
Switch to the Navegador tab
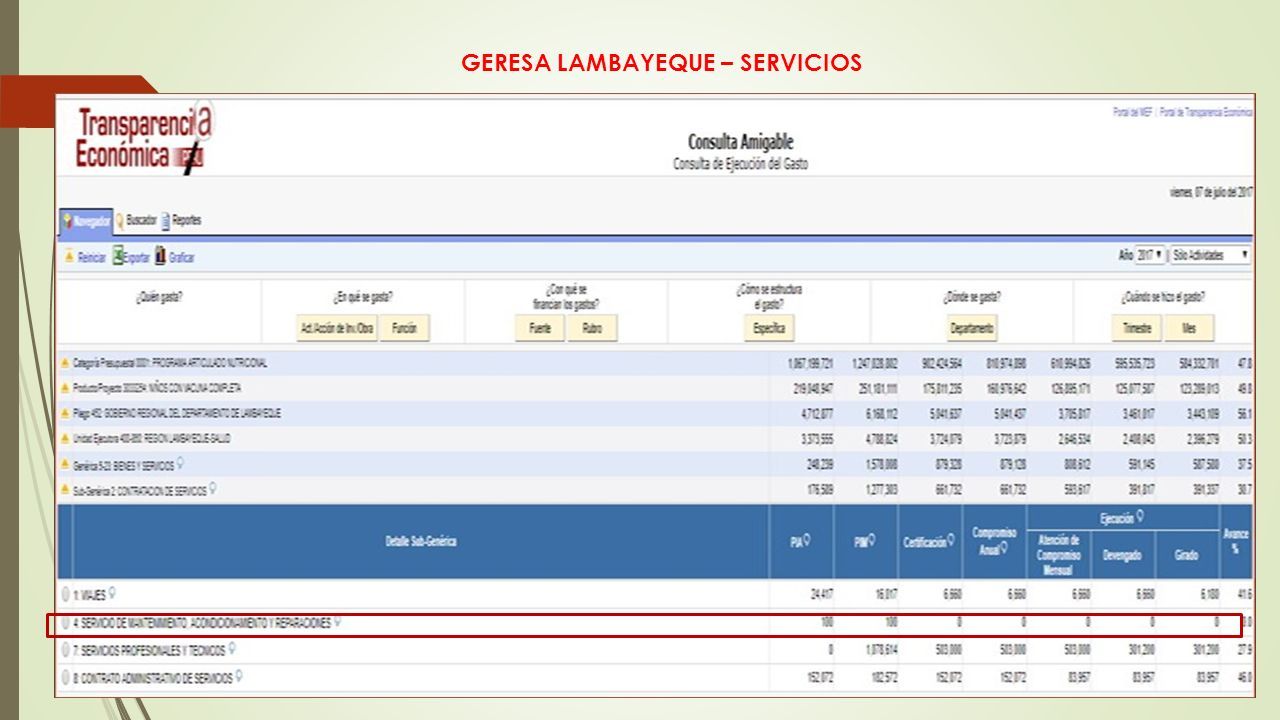(85, 220)
